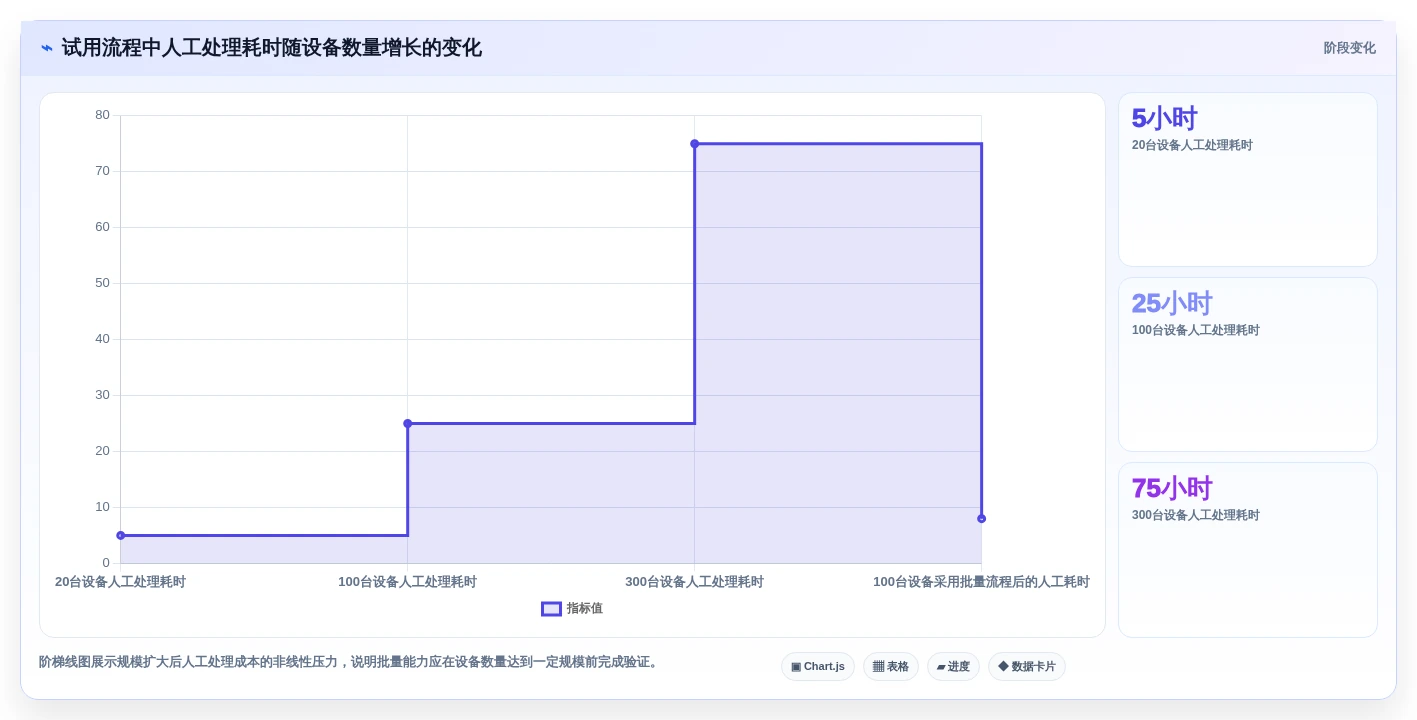
Task: Click x-axis label 20台设备人工处理耗时
Action: (x=120, y=582)
